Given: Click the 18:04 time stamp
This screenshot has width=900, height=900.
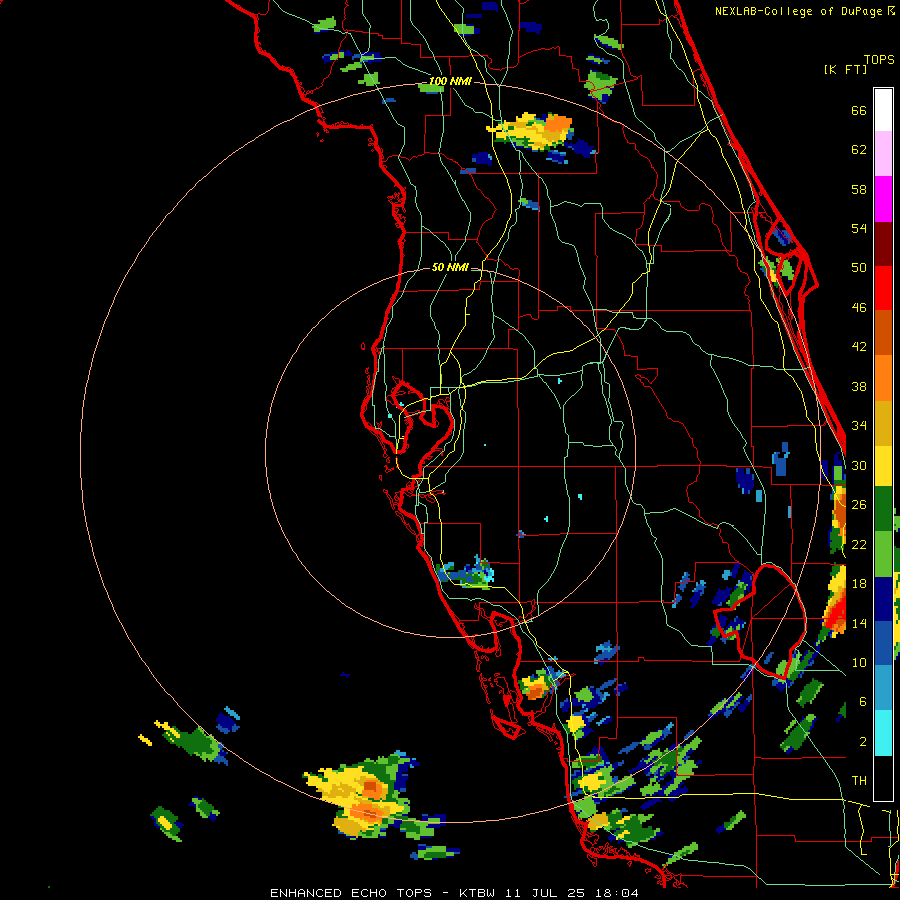Looking at the screenshot, I should point(616,893).
